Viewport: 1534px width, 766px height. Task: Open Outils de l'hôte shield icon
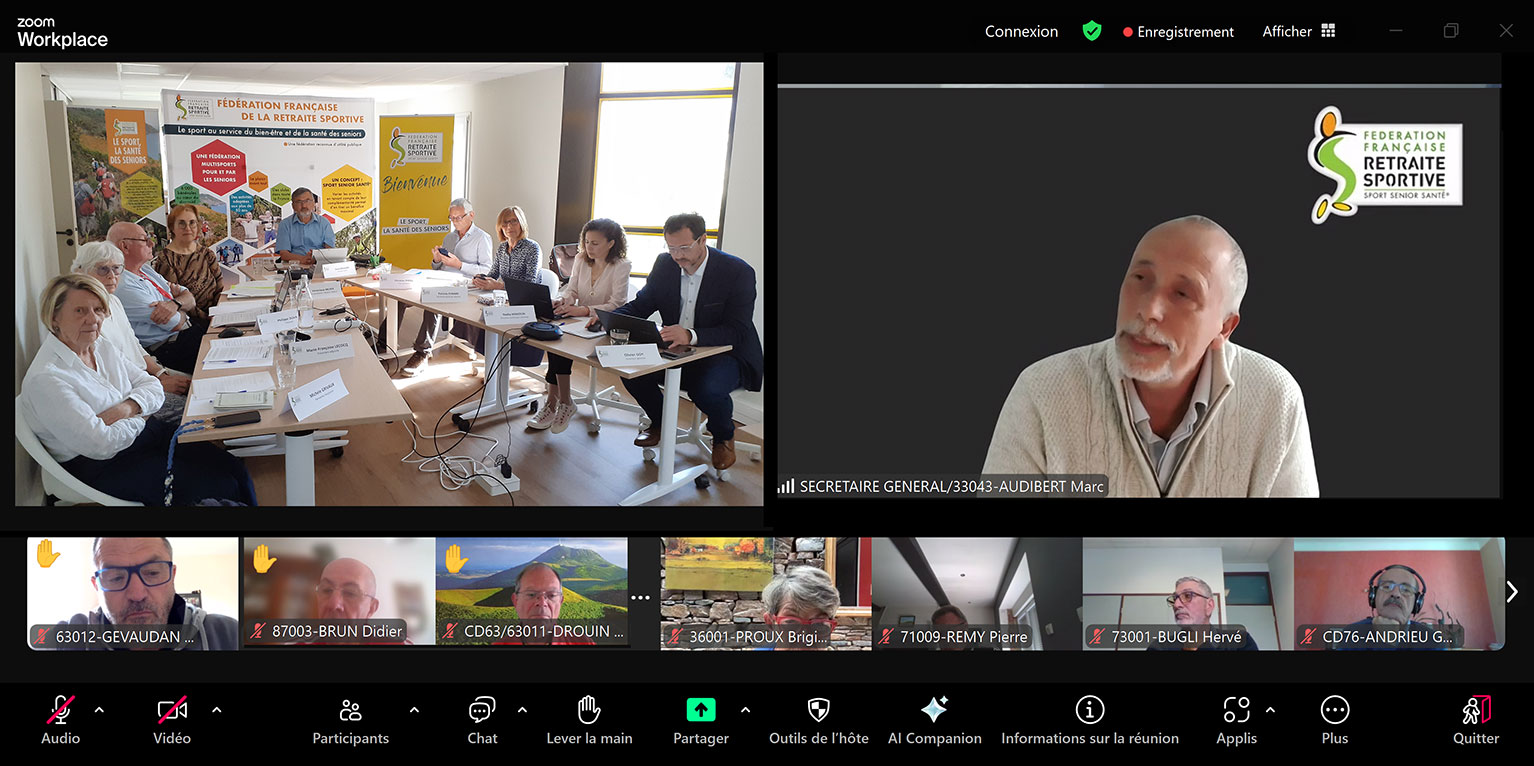(818, 710)
